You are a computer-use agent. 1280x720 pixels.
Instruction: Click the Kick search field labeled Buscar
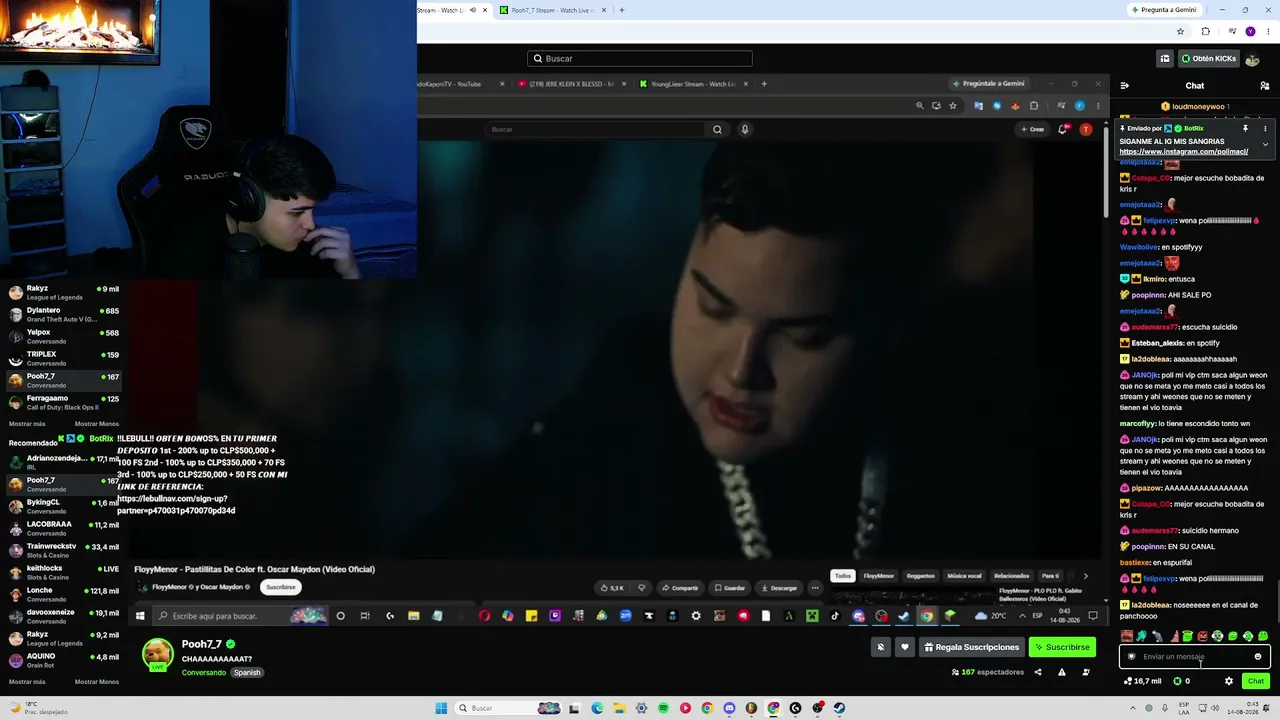tap(640, 58)
